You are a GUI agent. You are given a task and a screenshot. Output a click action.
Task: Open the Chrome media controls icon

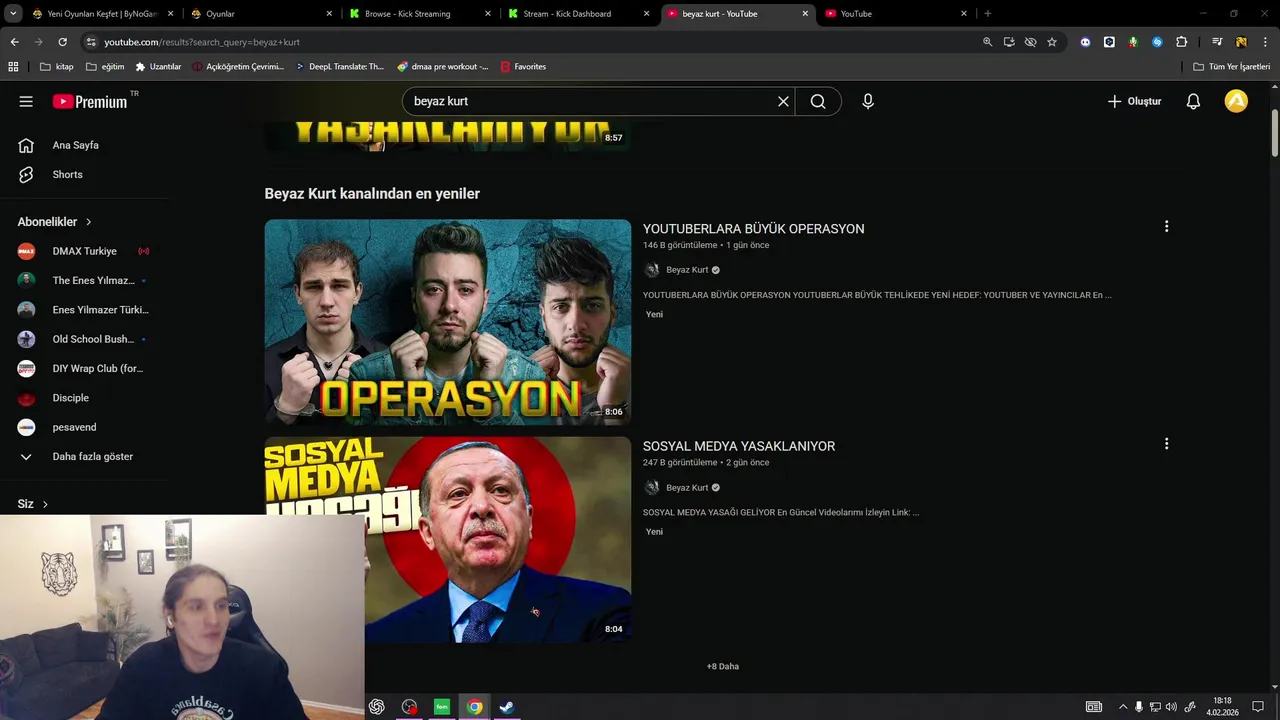point(1217,42)
